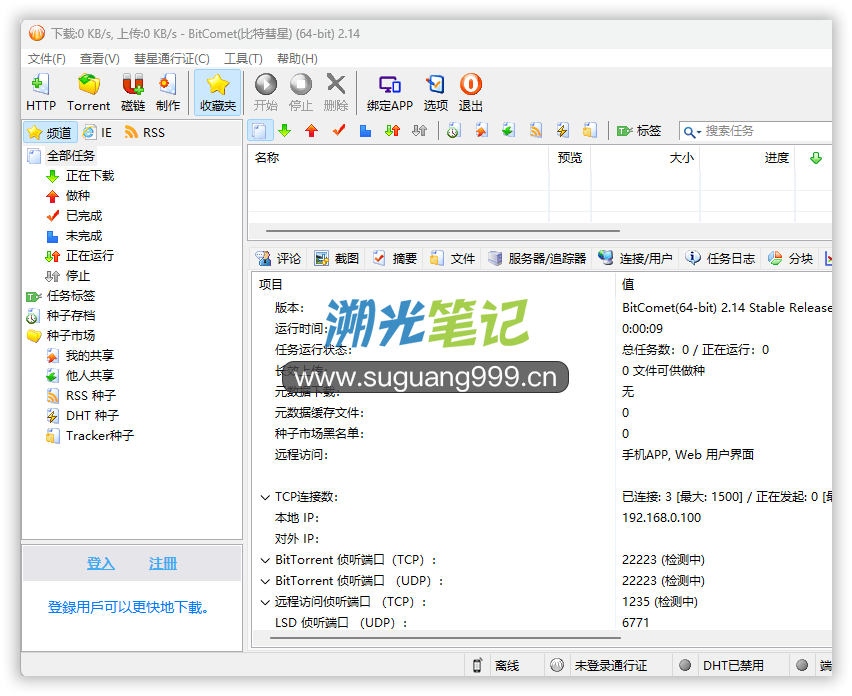The width and height of the screenshot is (852, 696).
Task: Collapse 远程访问侦听端口 (TCP) row
Action: tap(265, 602)
